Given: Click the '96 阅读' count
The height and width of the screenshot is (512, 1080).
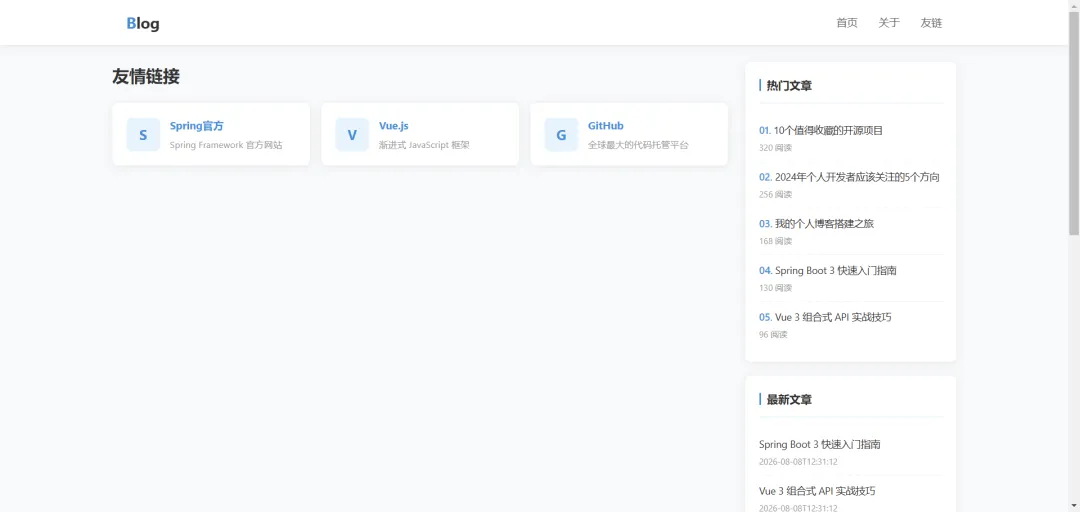Looking at the screenshot, I should tap(773, 335).
